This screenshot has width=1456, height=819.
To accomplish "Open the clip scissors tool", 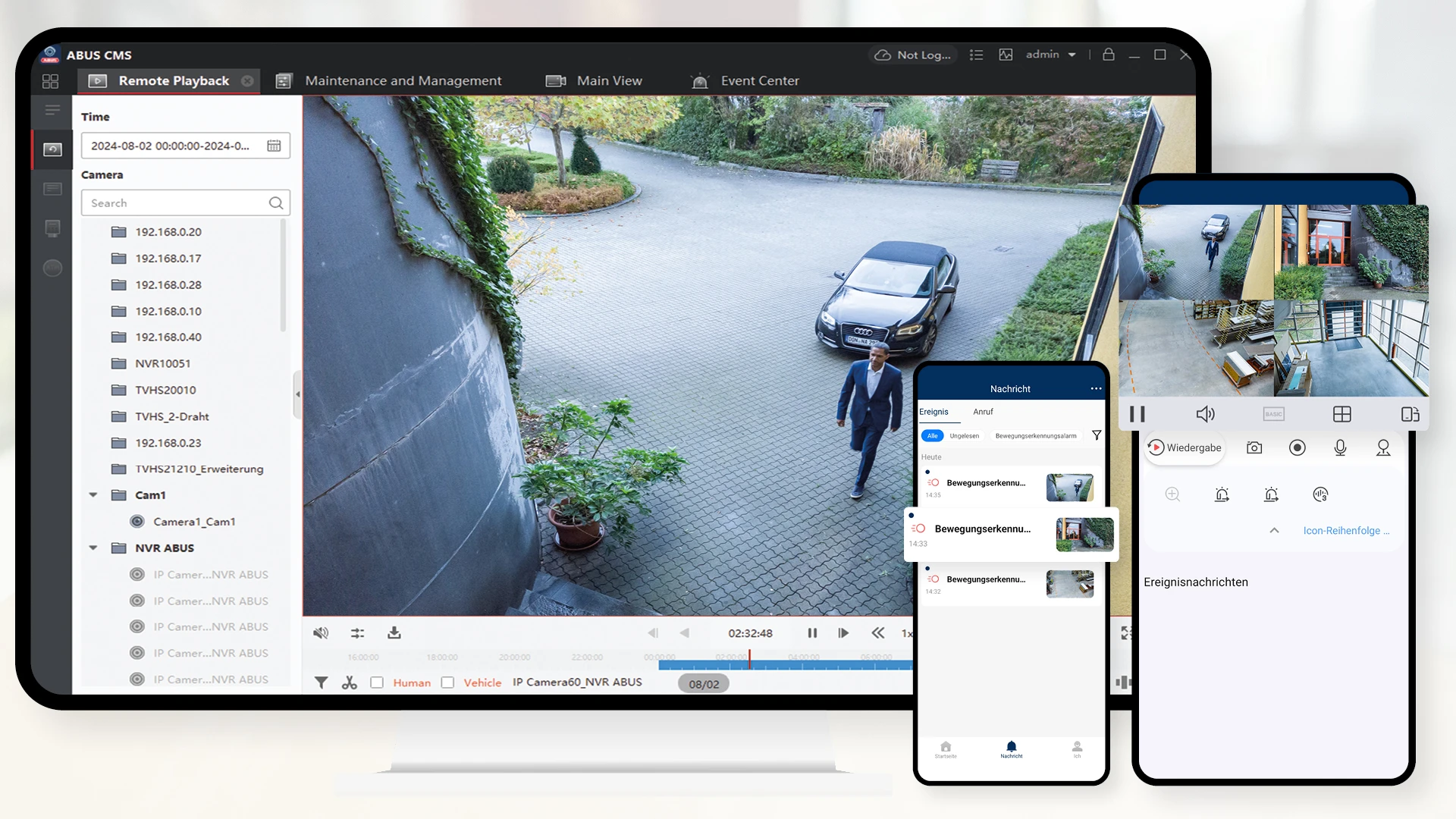I will click(349, 682).
